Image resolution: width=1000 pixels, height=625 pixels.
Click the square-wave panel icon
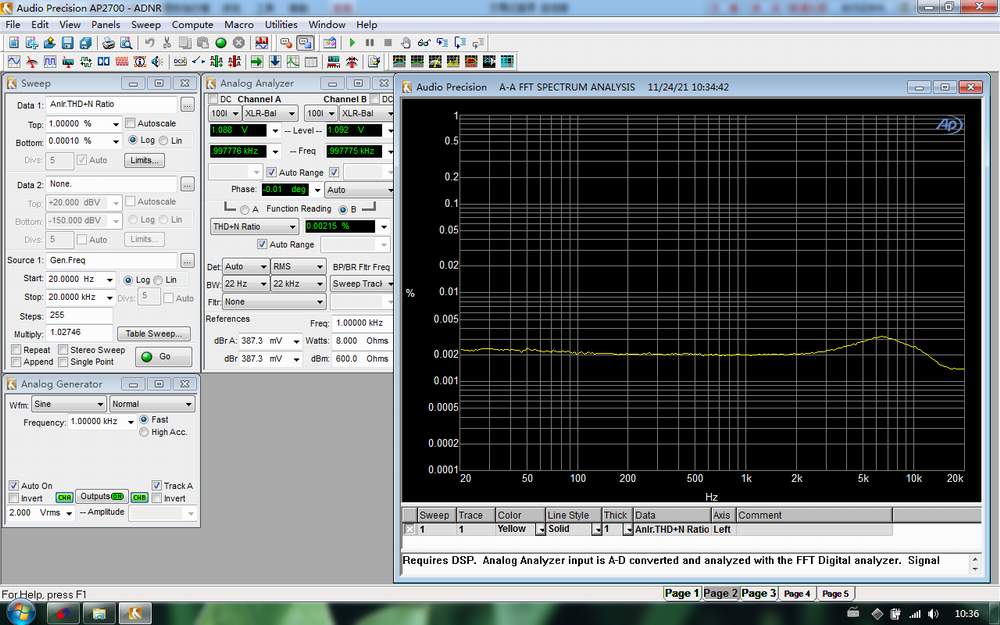(50, 62)
